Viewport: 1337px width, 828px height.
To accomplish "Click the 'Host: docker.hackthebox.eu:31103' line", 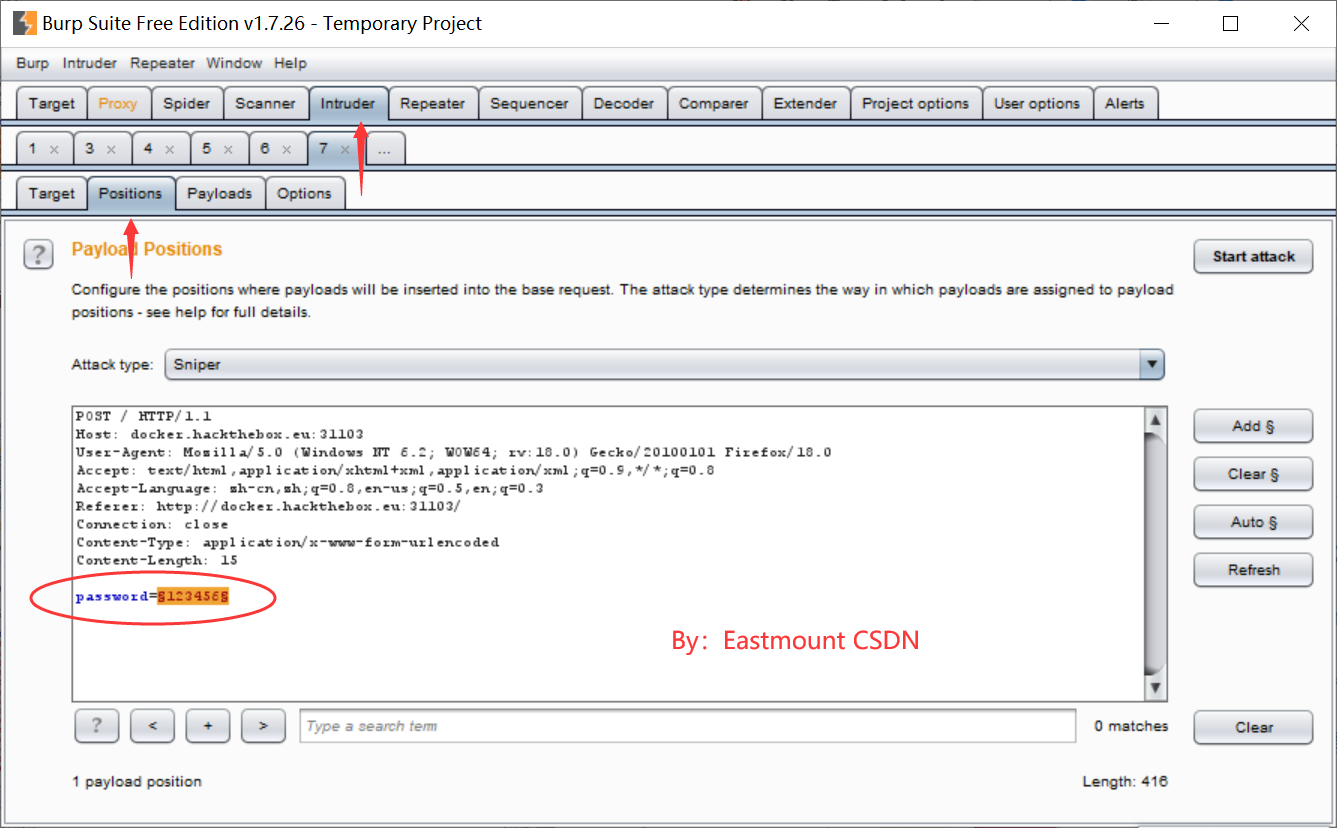I will [x=220, y=434].
